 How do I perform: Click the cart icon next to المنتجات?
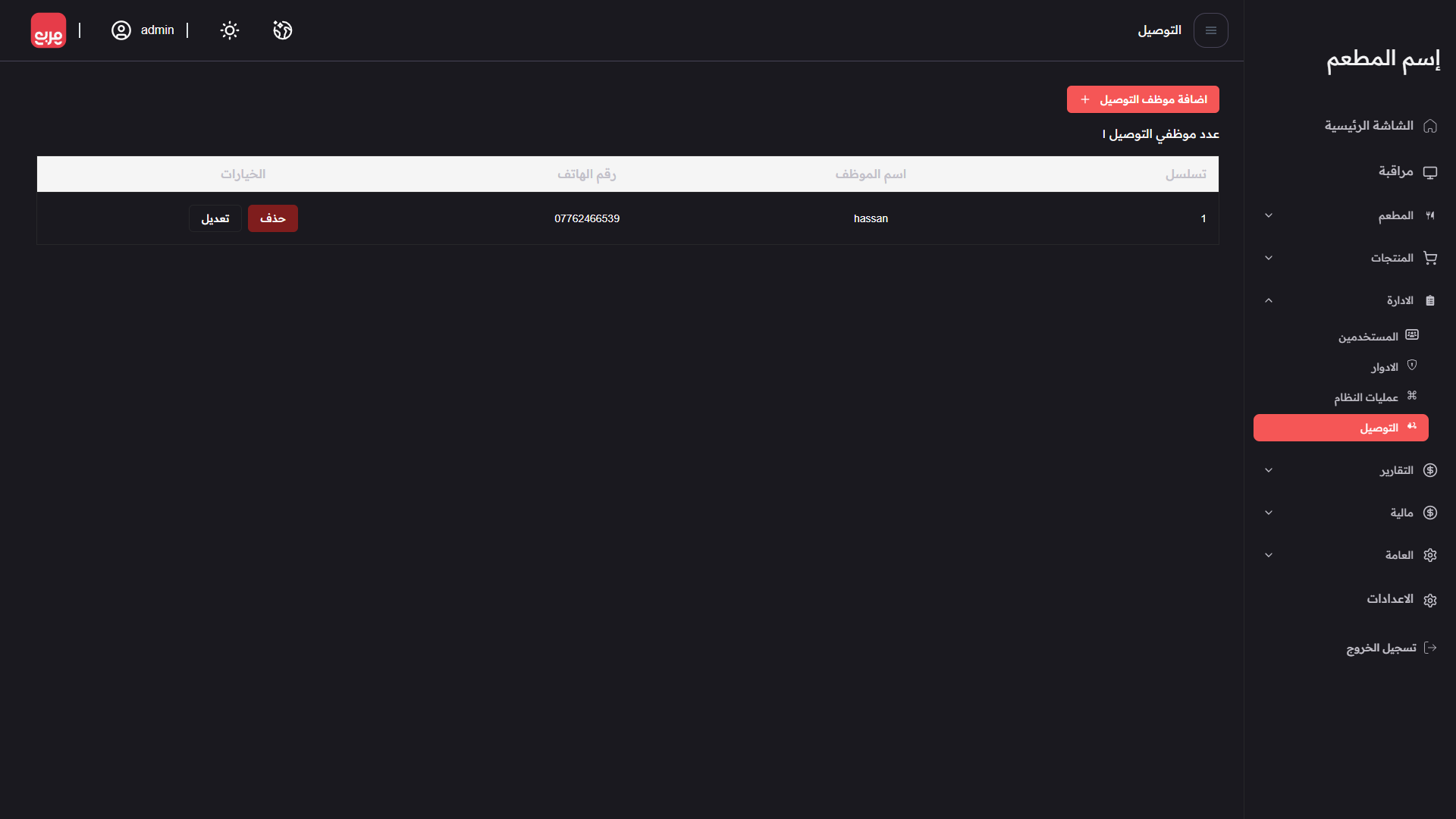coord(1430,258)
